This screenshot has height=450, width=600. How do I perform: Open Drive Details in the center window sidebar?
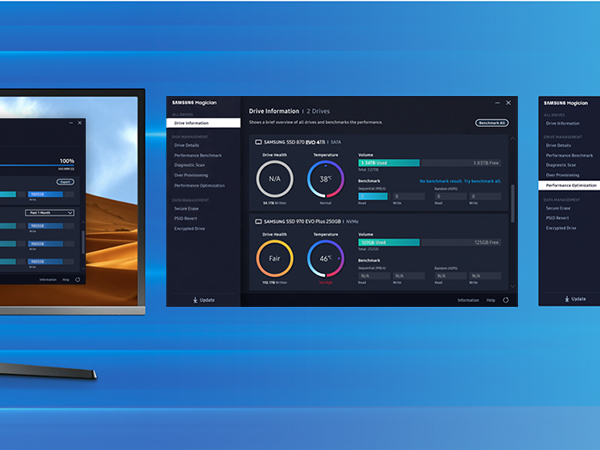[x=187, y=145]
